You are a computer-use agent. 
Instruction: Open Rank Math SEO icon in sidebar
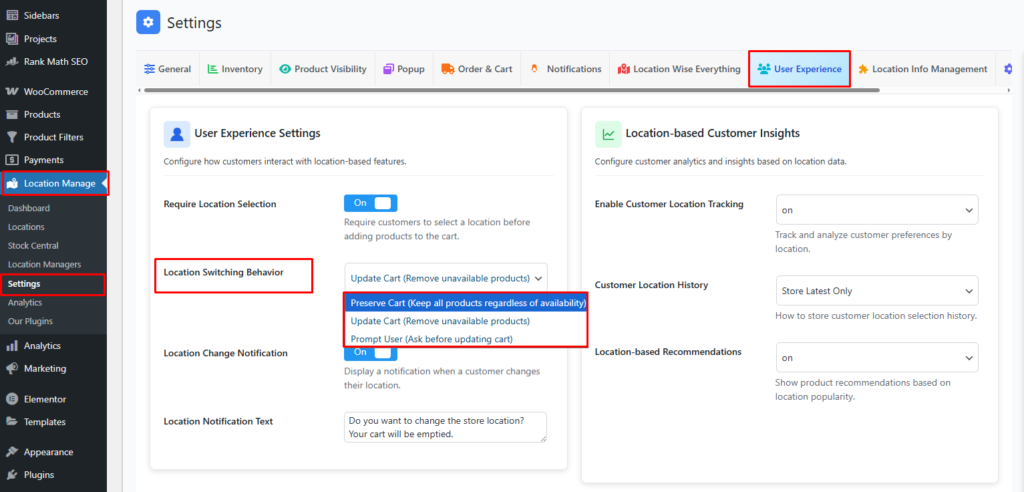click(x=12, y=62)
